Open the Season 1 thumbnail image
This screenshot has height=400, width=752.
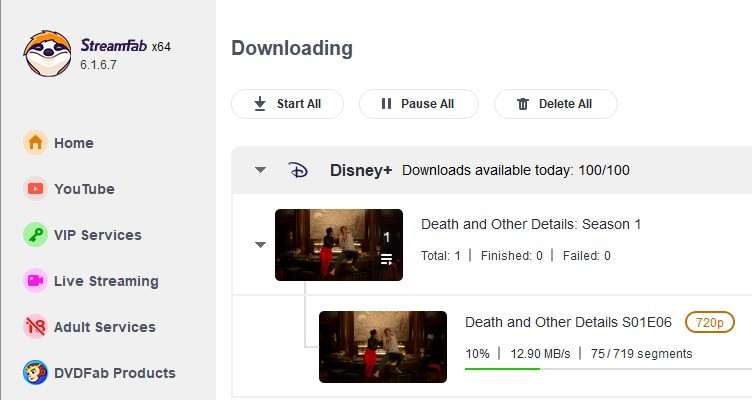click(339, 245)
